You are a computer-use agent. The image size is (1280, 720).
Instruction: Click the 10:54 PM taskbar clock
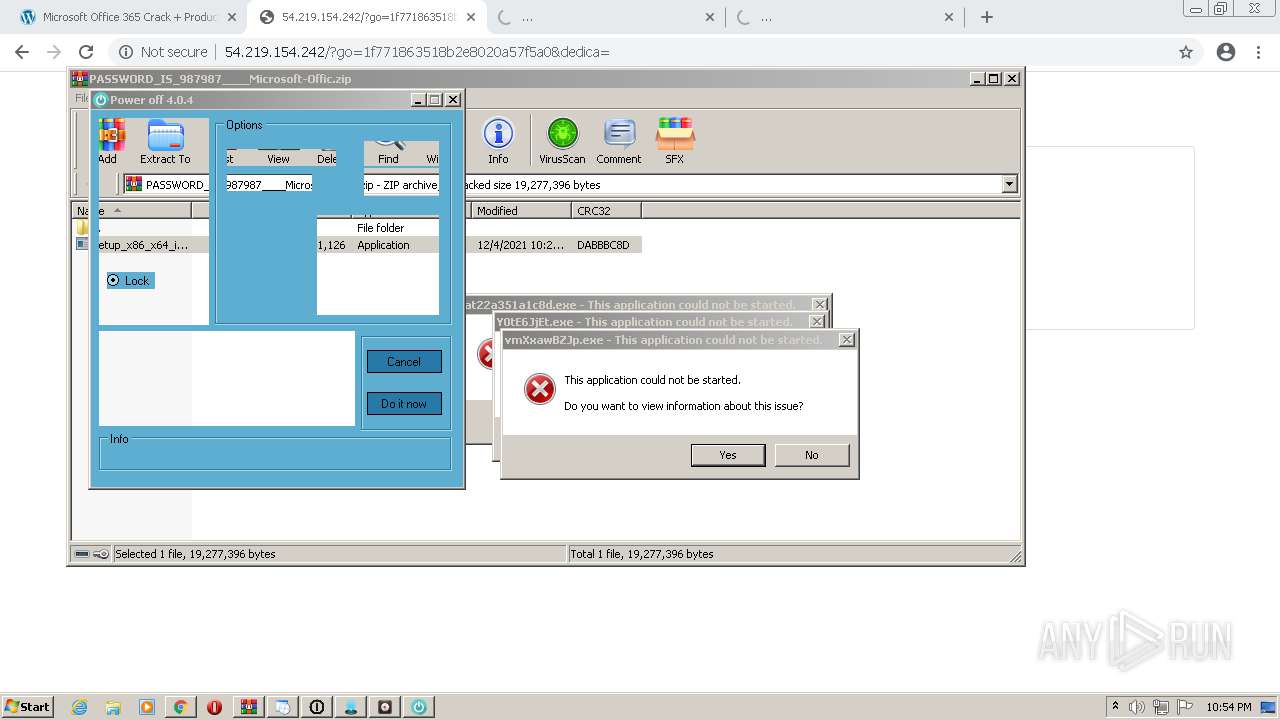coord(1229,707)
